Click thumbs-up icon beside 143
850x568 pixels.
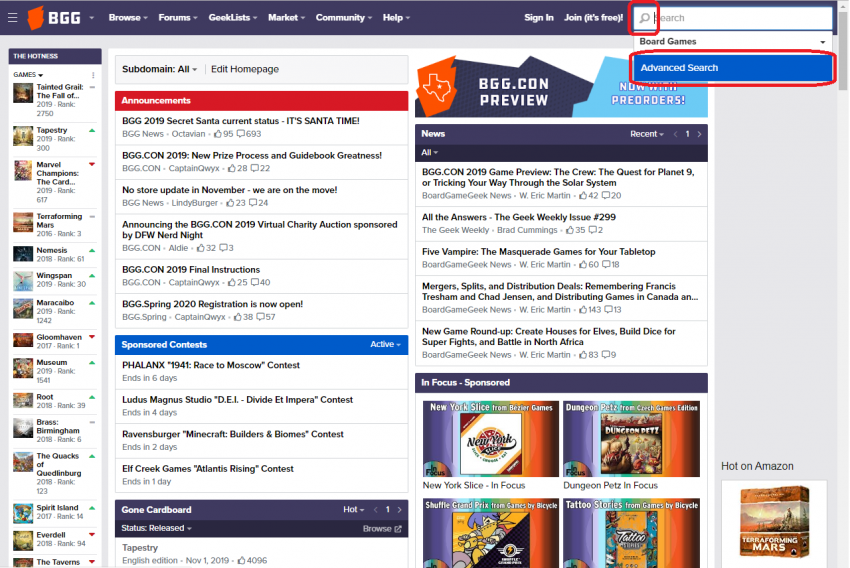tap(583, 310)
